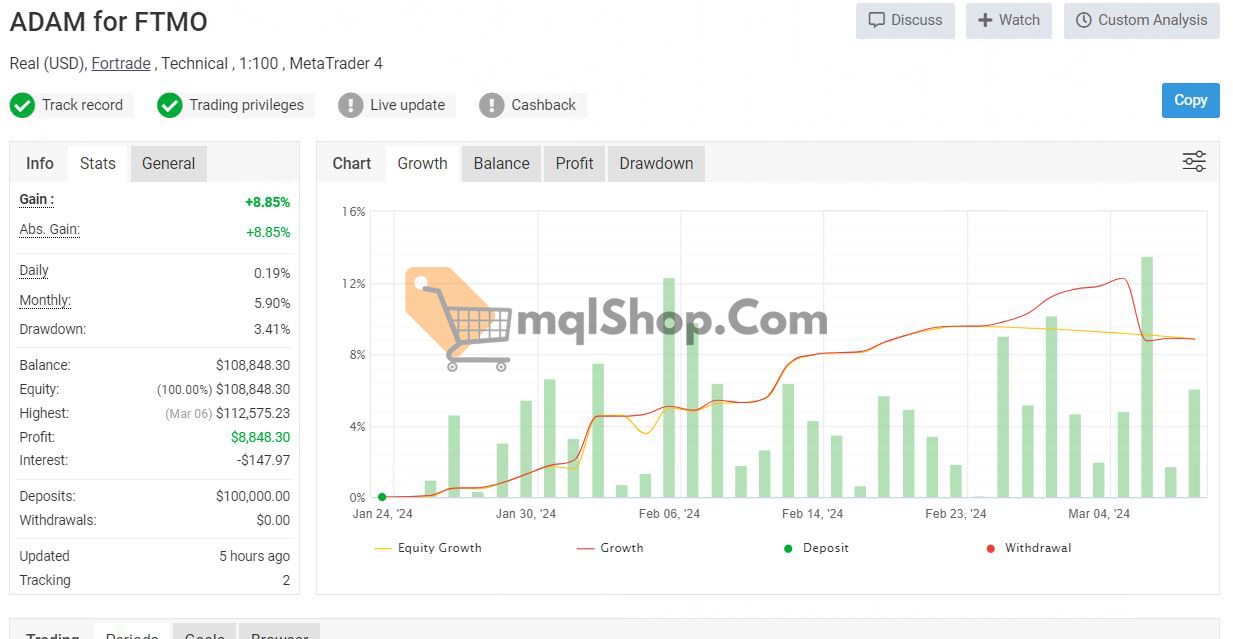The height and width of the screenshot is (639, 1233).
Task: Click the green Track record checkmark icon
Action: (22, 105)
